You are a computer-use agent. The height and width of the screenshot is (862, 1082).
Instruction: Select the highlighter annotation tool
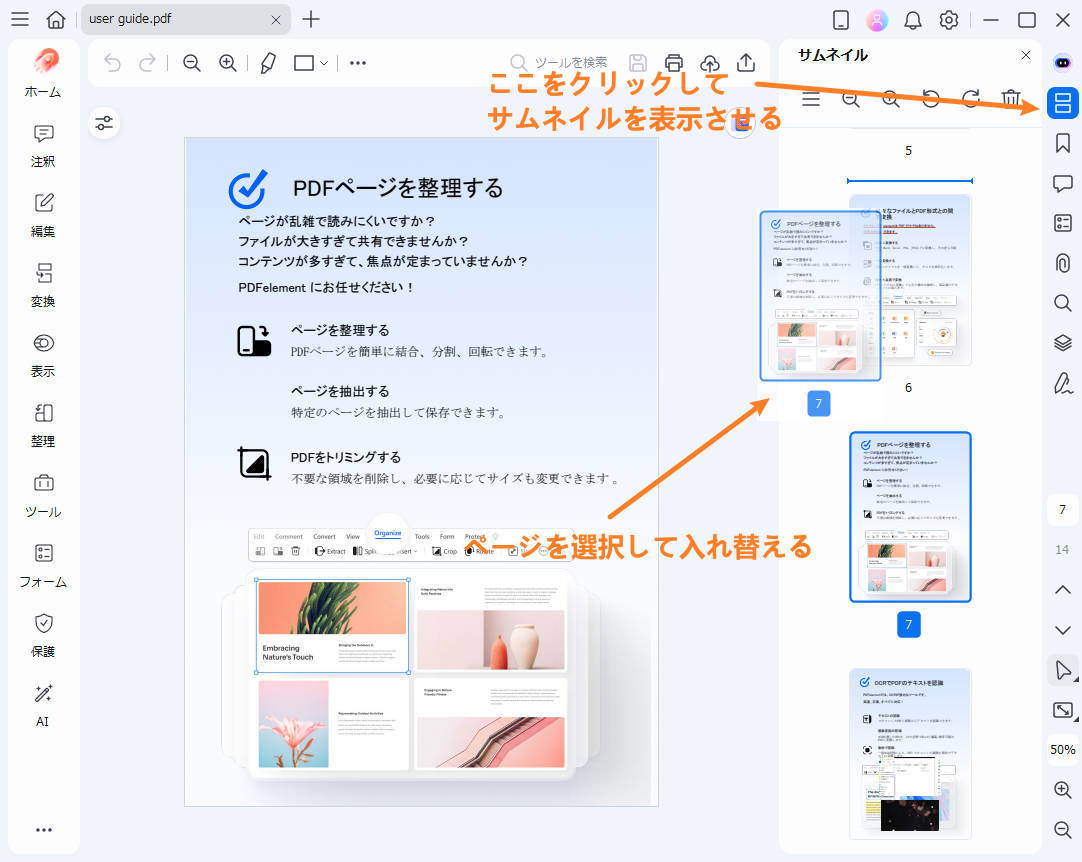268,63
